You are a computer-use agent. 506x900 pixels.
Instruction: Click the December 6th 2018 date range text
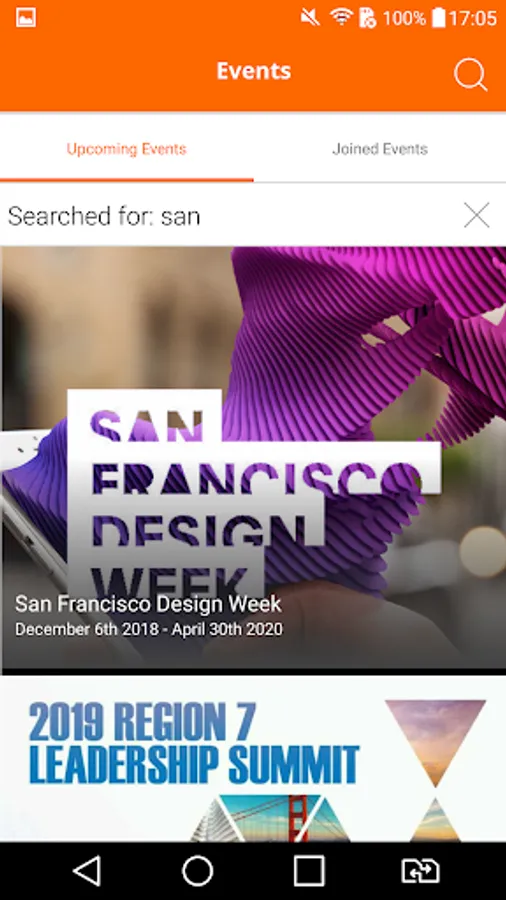click(149, 629)
